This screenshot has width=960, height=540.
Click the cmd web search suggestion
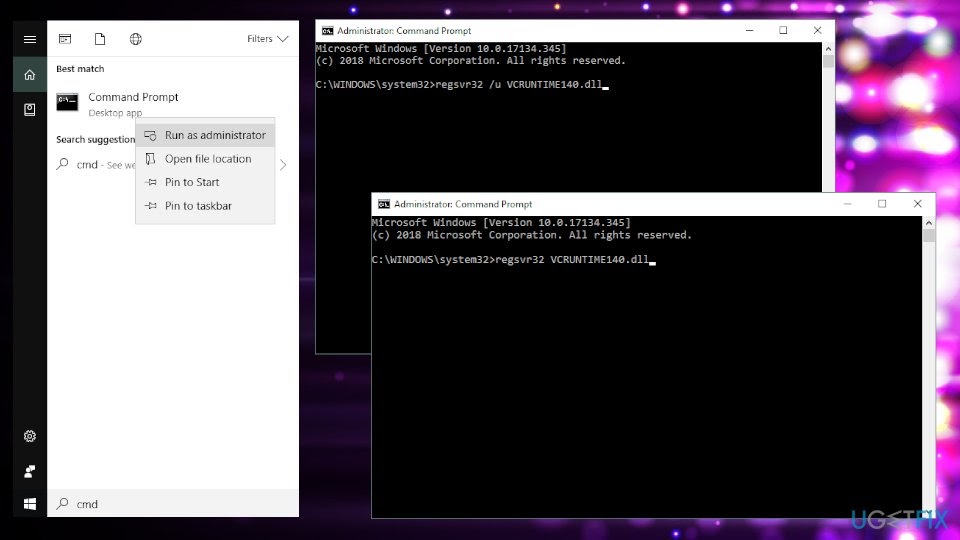click(90, 165)
